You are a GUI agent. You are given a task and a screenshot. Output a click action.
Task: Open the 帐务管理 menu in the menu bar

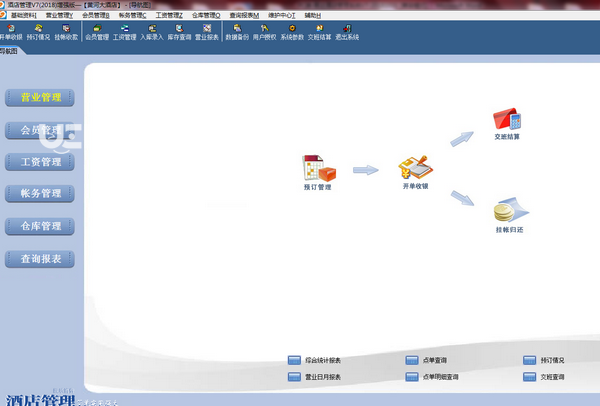pyautogui.click(x=132, y=15)
